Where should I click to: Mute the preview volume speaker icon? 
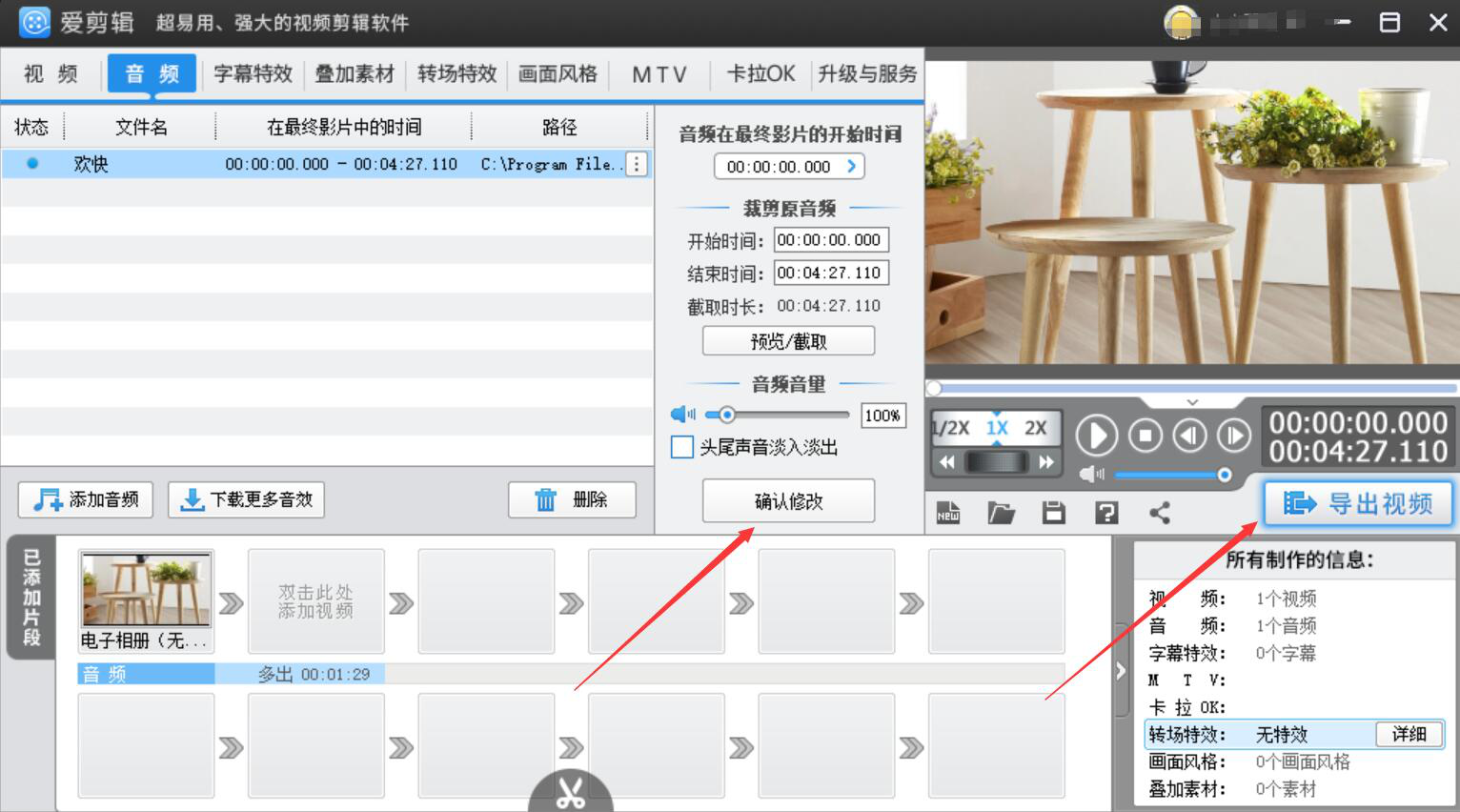[x=1092, y=474]
